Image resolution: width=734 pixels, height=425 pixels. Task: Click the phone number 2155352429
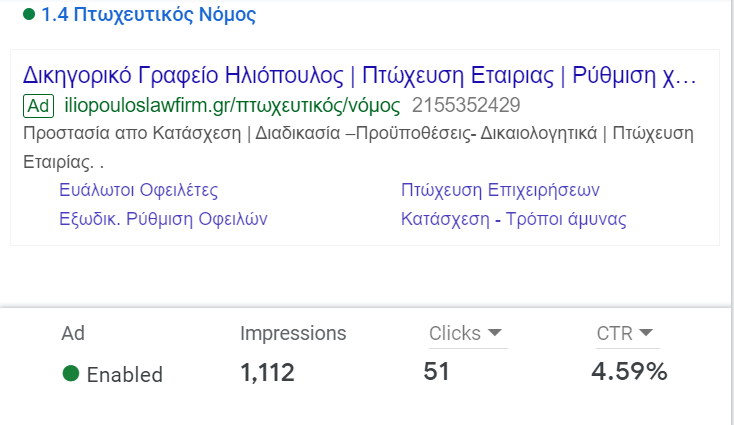coord(466,106)
